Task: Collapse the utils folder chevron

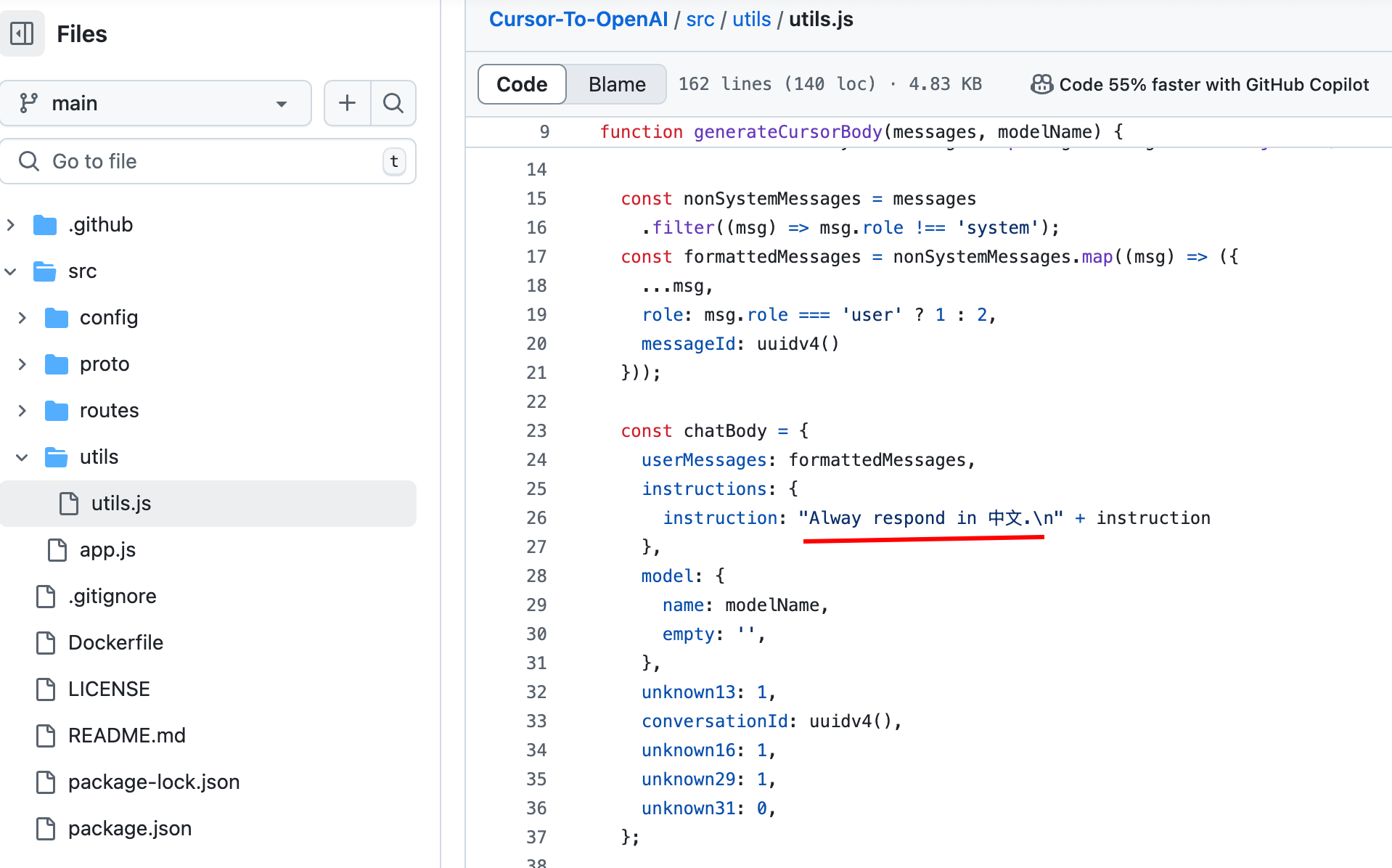Action: [22, 457]
